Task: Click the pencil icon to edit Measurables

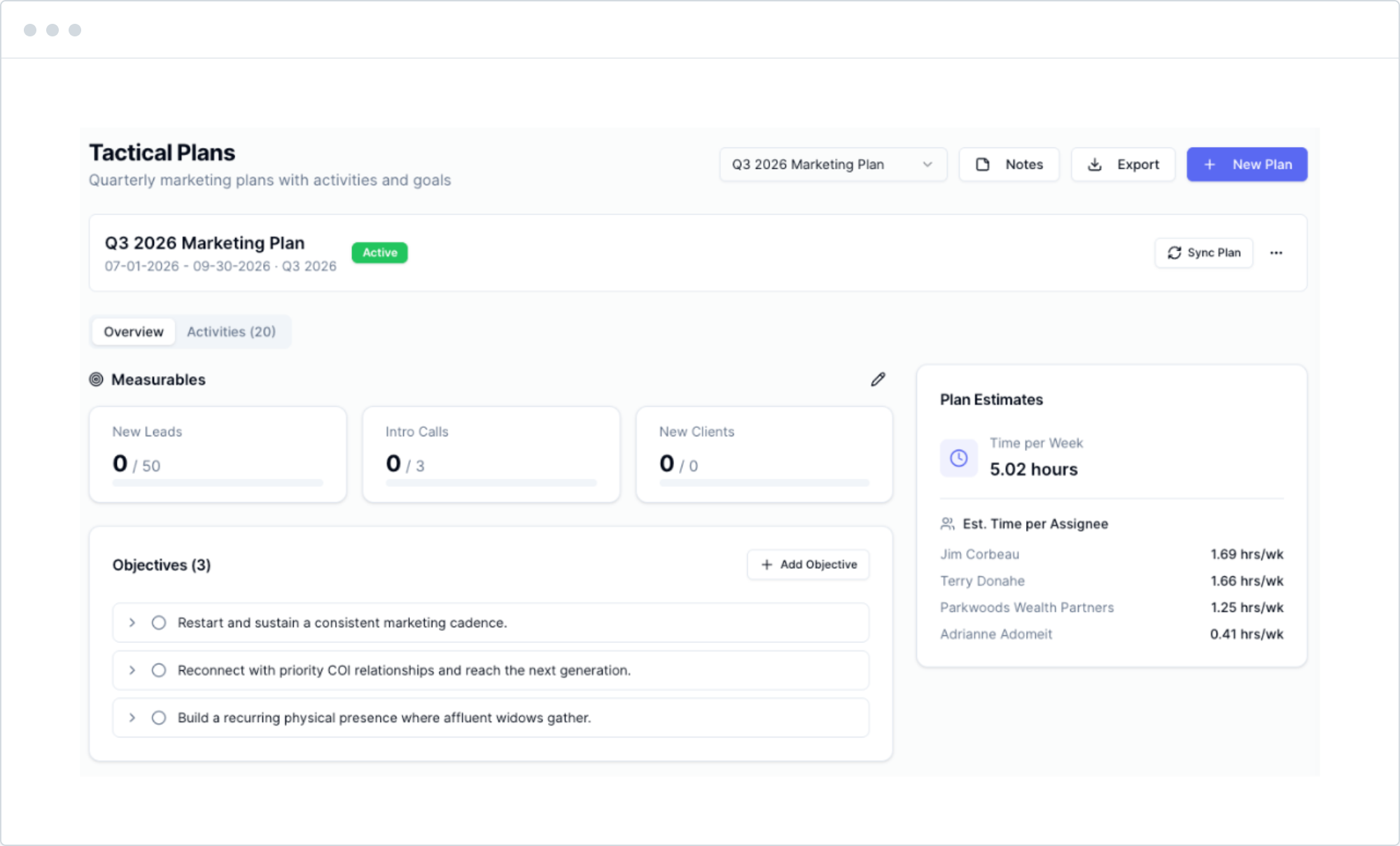Action: pyautogui.click(x=878, y=380)
